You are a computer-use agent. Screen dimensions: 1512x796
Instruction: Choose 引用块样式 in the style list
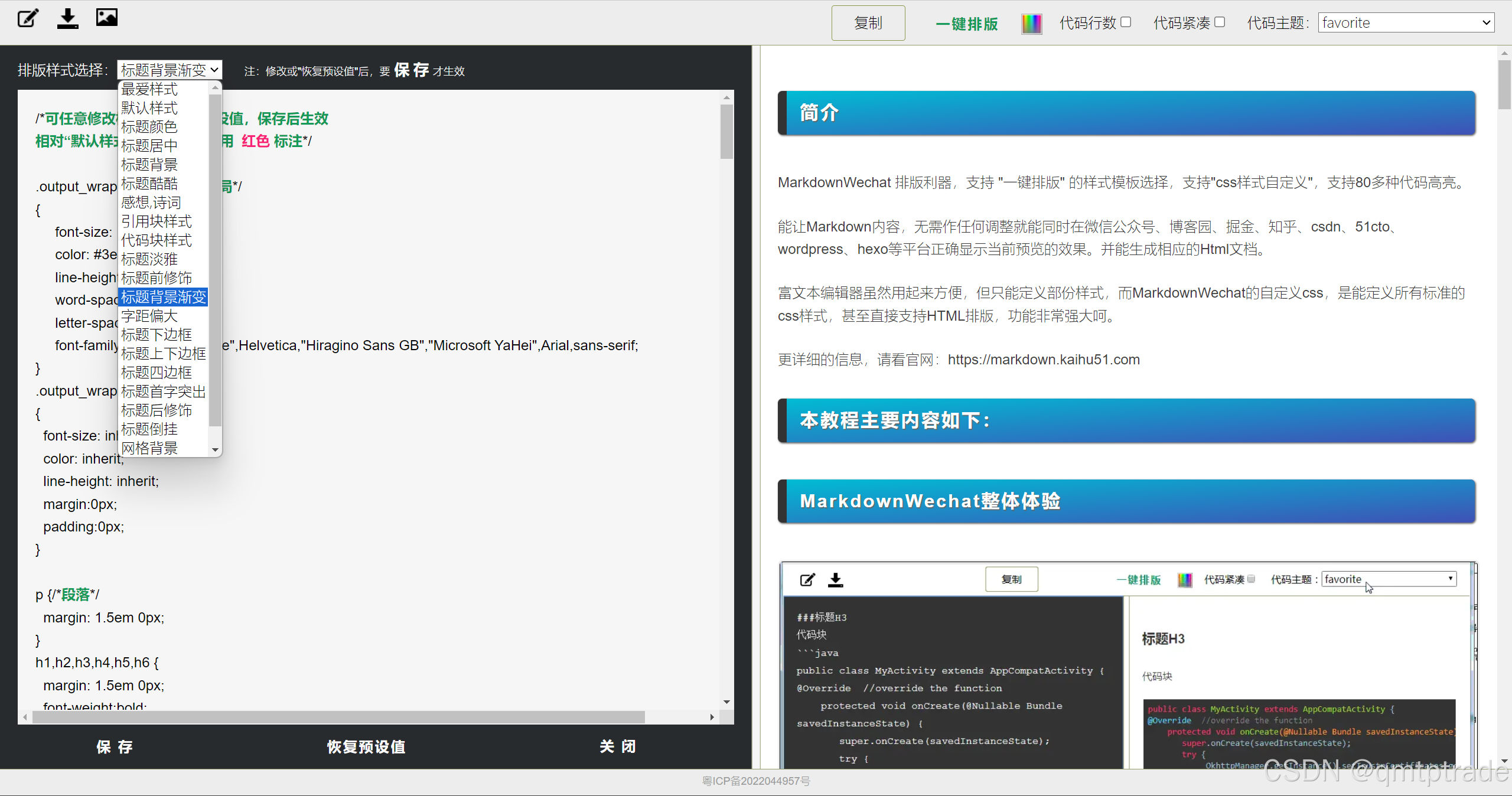[157, 221]
